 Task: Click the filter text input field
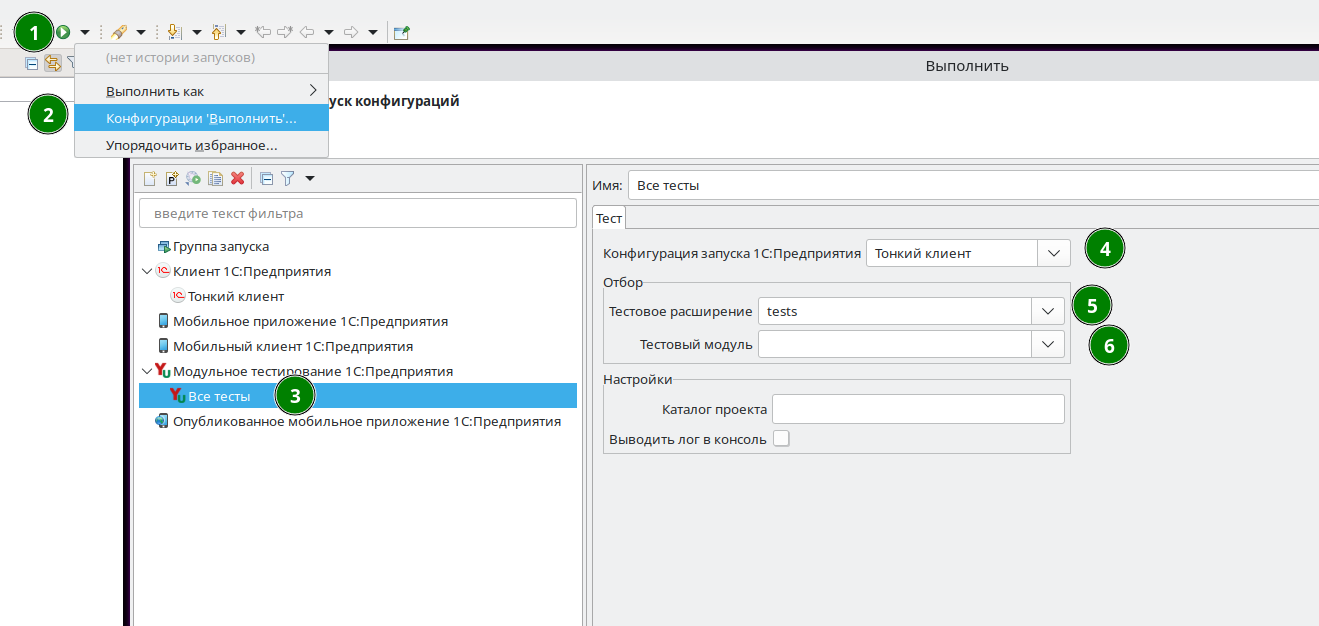click(x=358, y=213)
